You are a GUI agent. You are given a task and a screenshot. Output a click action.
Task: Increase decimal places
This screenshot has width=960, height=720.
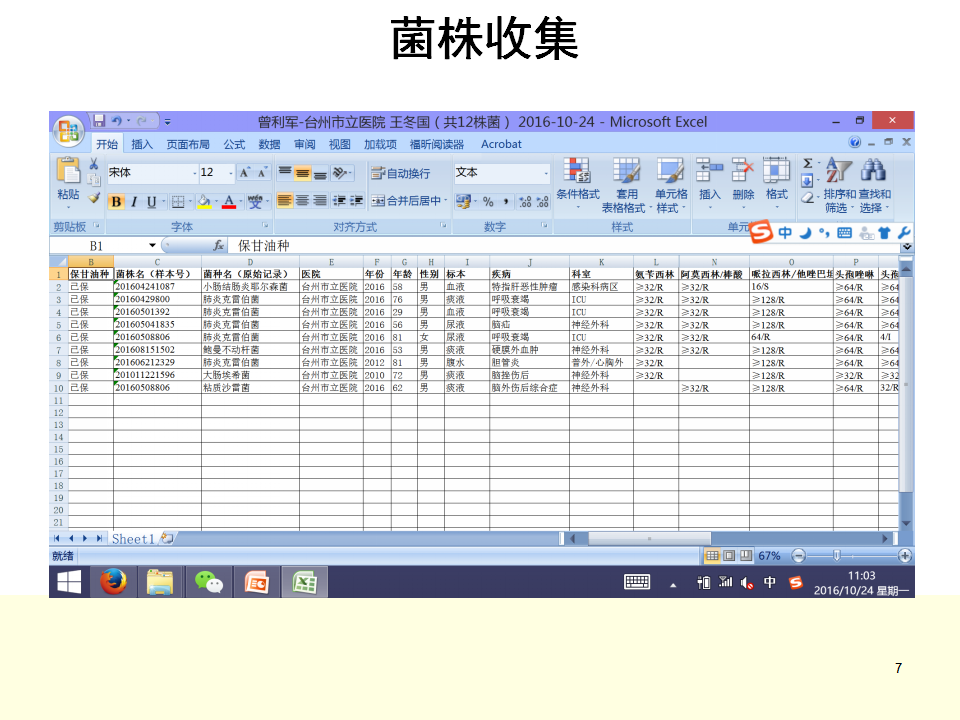point(525,201)
